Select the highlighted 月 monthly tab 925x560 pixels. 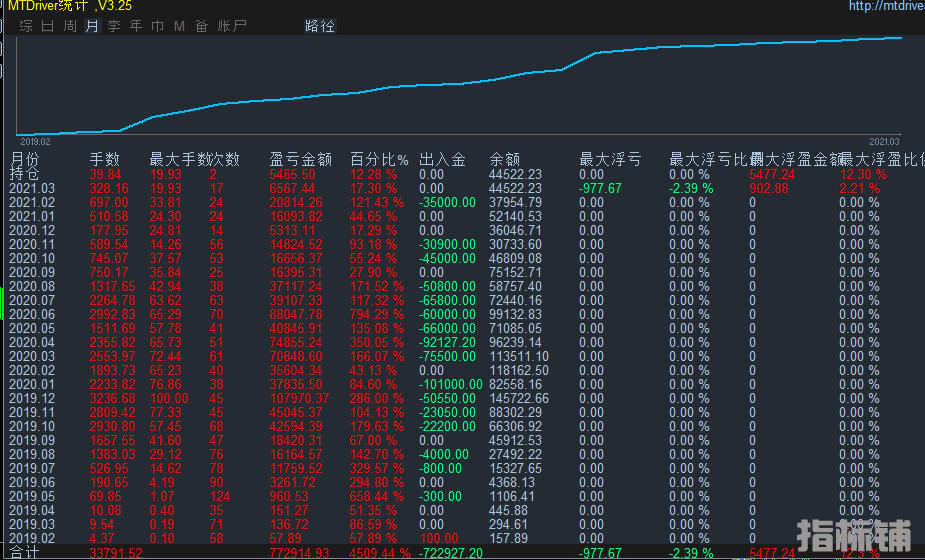(x=92, y=26)
